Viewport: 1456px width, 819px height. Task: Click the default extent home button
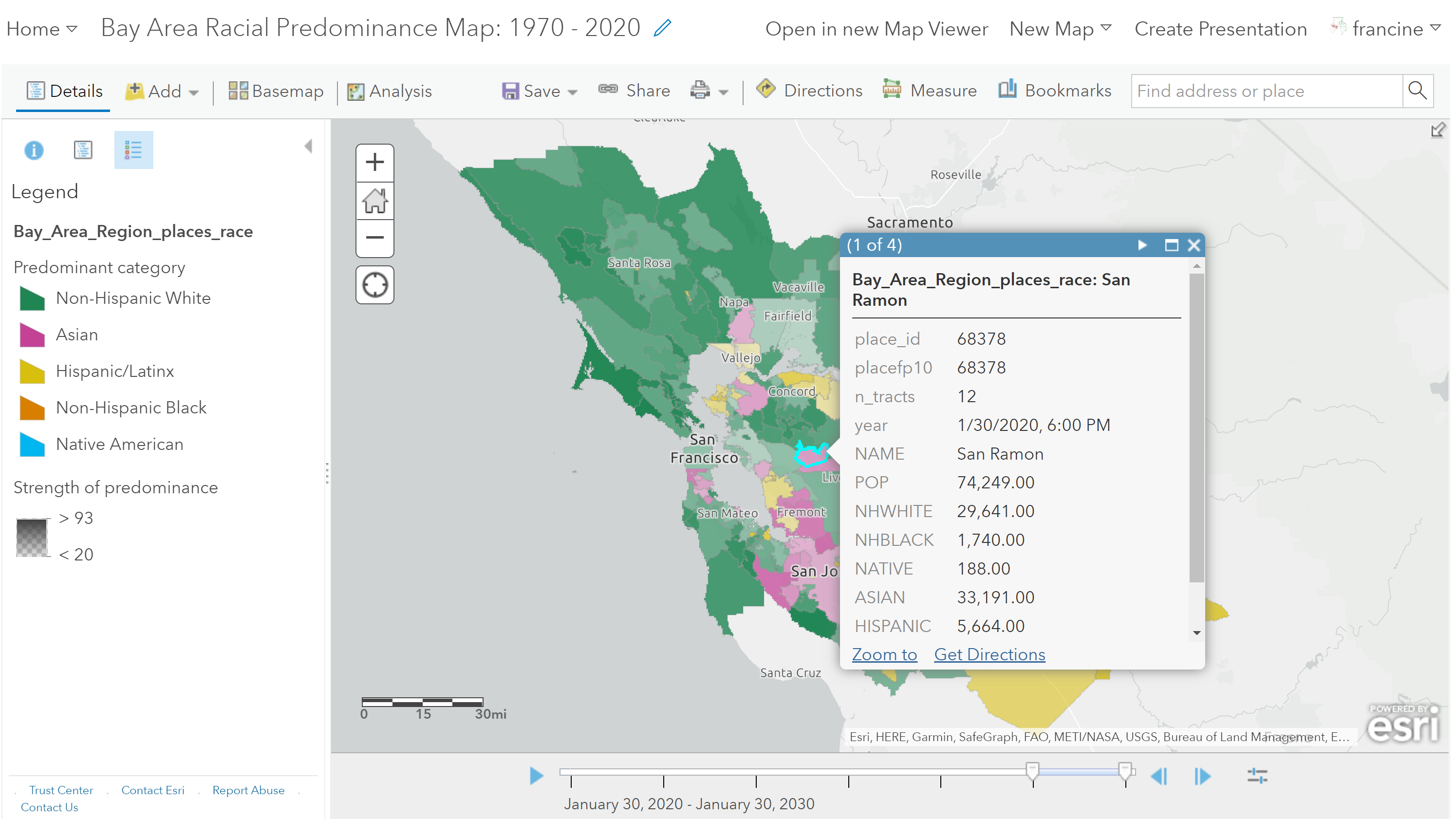tap(374, 201)
